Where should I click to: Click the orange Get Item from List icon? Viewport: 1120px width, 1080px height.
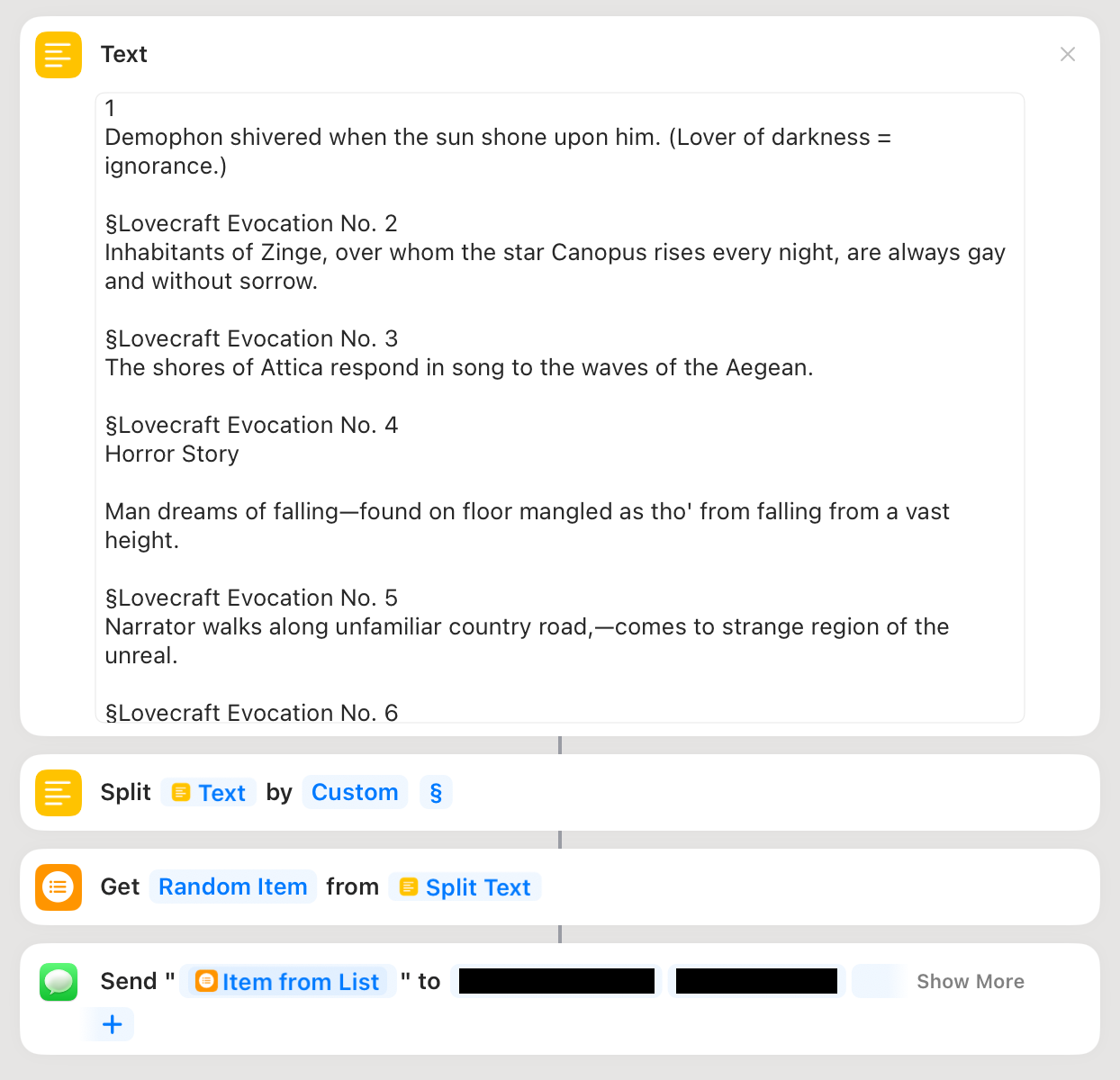click(59, 887)
